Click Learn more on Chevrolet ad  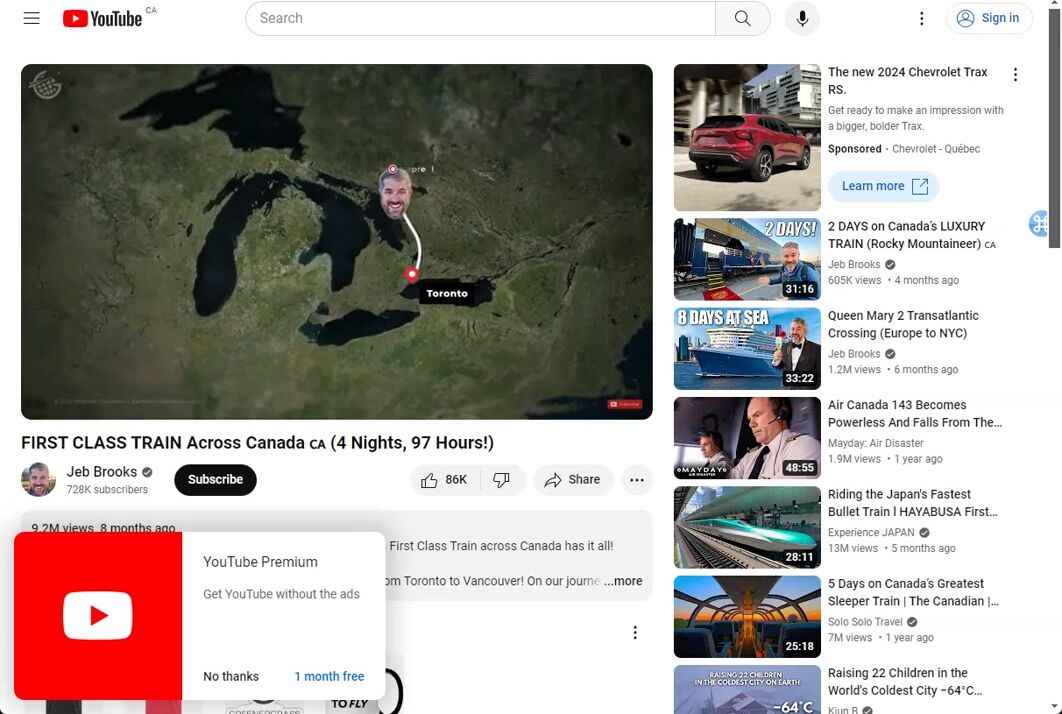883,186
